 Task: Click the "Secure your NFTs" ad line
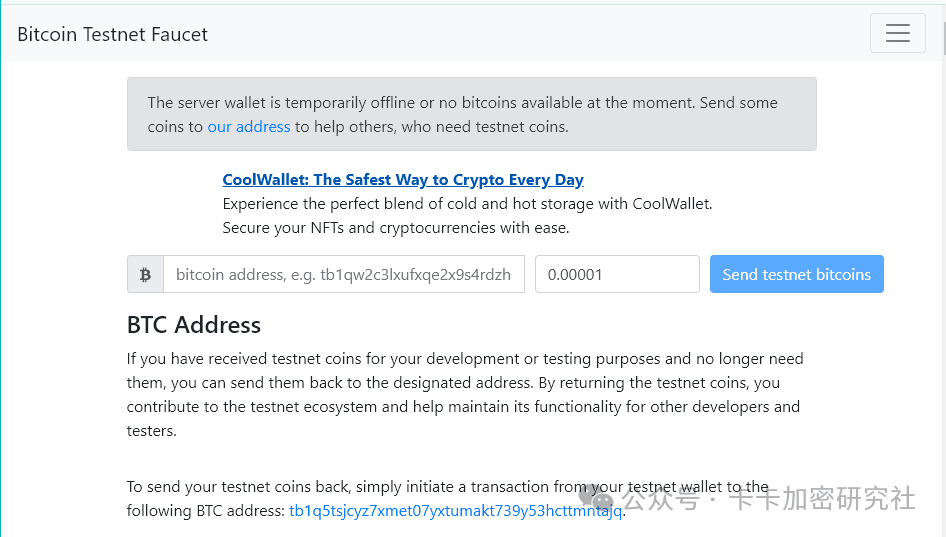(395, 228)
